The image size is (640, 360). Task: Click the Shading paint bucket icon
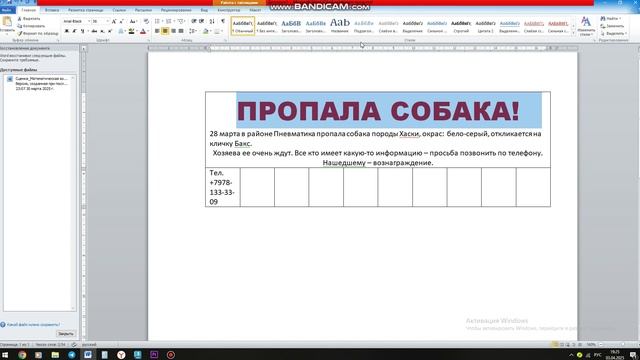coord(205,31)
